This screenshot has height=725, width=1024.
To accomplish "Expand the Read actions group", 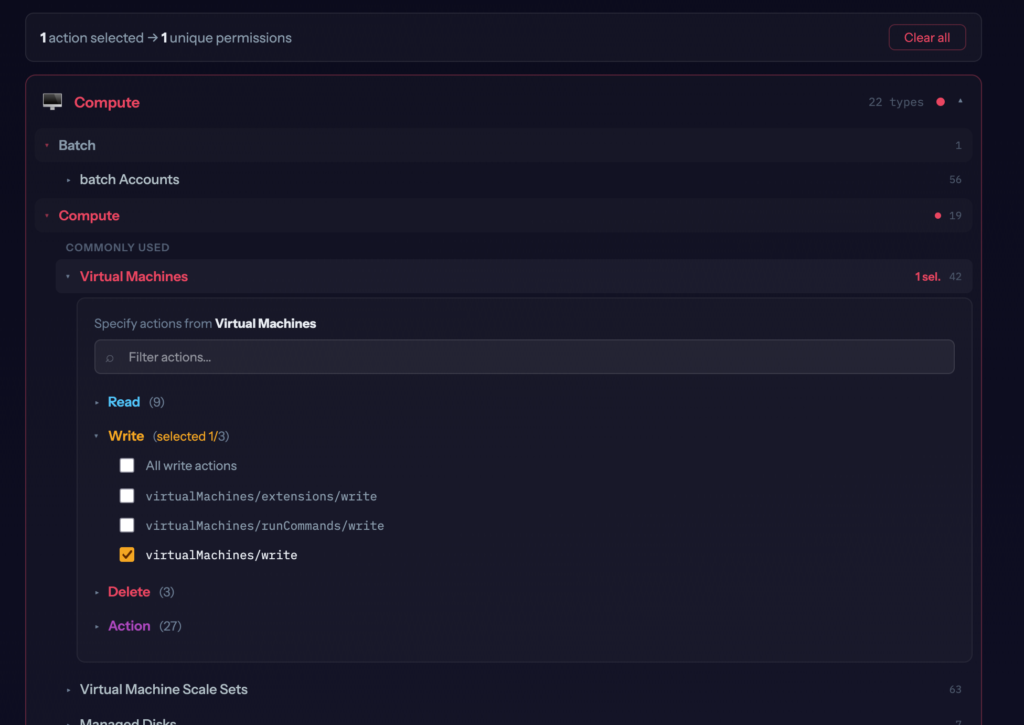I will click(123, 402).
